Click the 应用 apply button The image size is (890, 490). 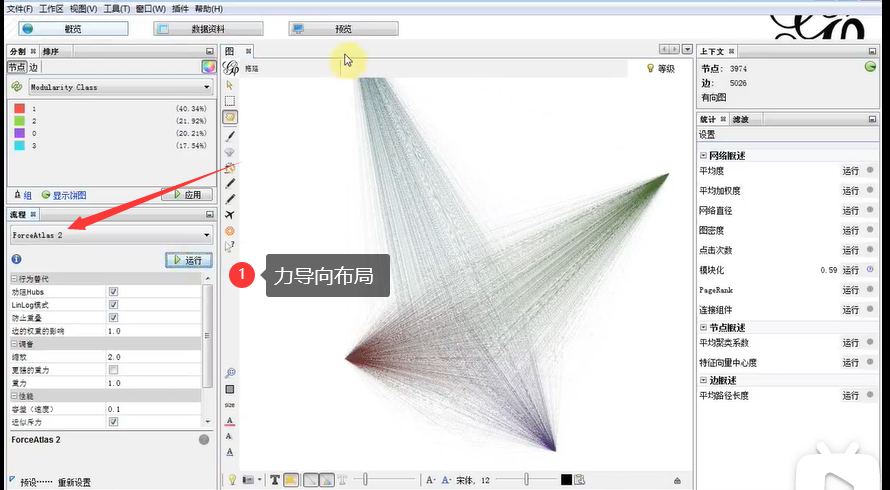[187, 194]
